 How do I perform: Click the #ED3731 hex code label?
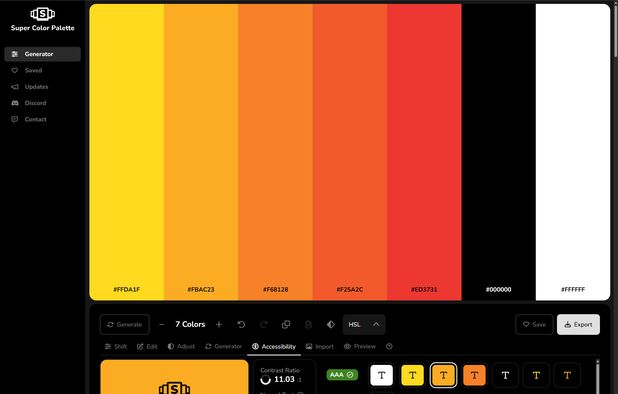point(424,289)
